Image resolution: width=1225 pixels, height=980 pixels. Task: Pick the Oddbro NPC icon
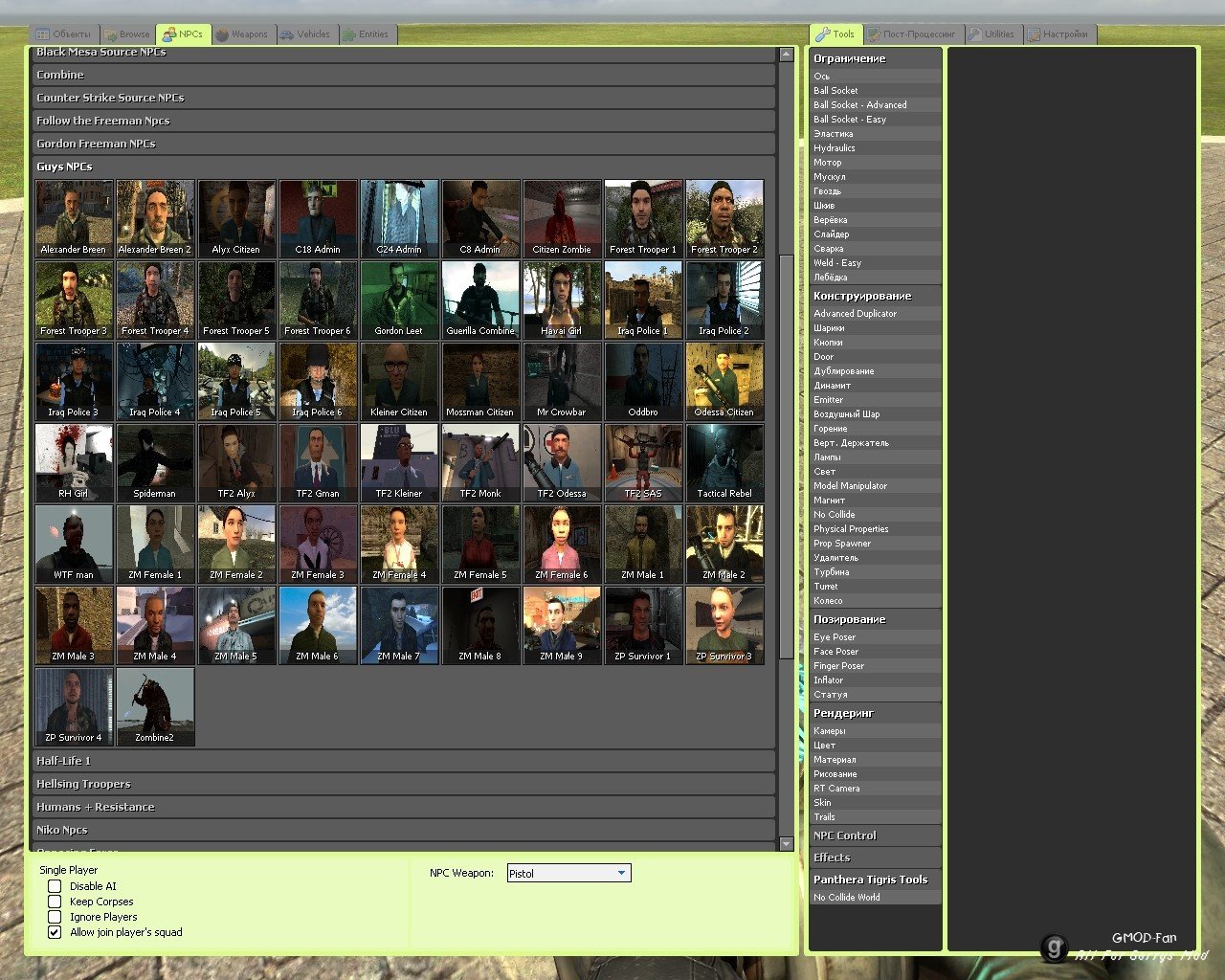click(643, 382)
